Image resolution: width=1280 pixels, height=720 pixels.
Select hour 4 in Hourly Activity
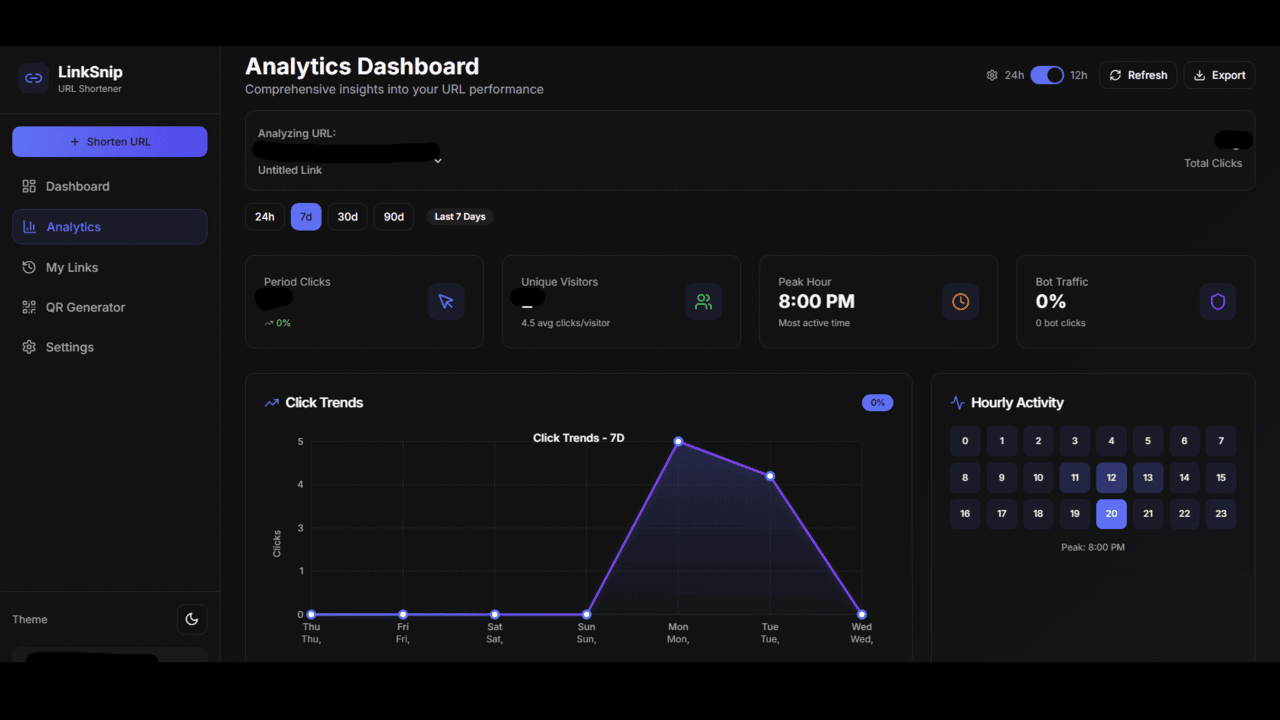pos(1111,441)
